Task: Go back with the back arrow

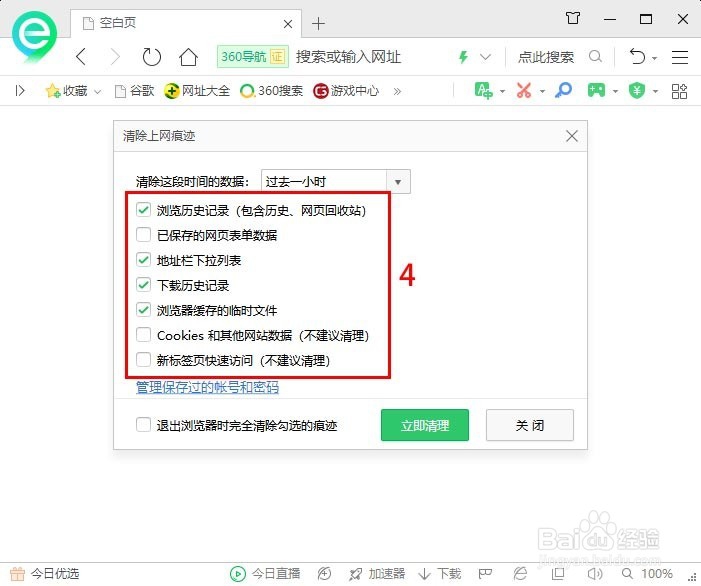Action: 81,57
